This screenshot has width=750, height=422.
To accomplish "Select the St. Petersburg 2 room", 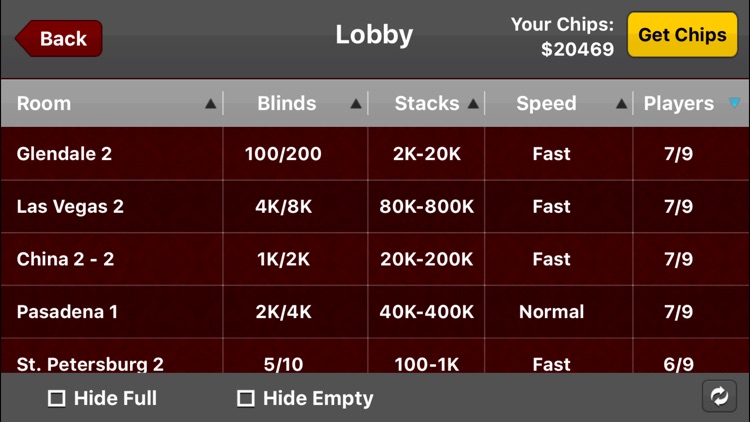I will click(90, 363).
